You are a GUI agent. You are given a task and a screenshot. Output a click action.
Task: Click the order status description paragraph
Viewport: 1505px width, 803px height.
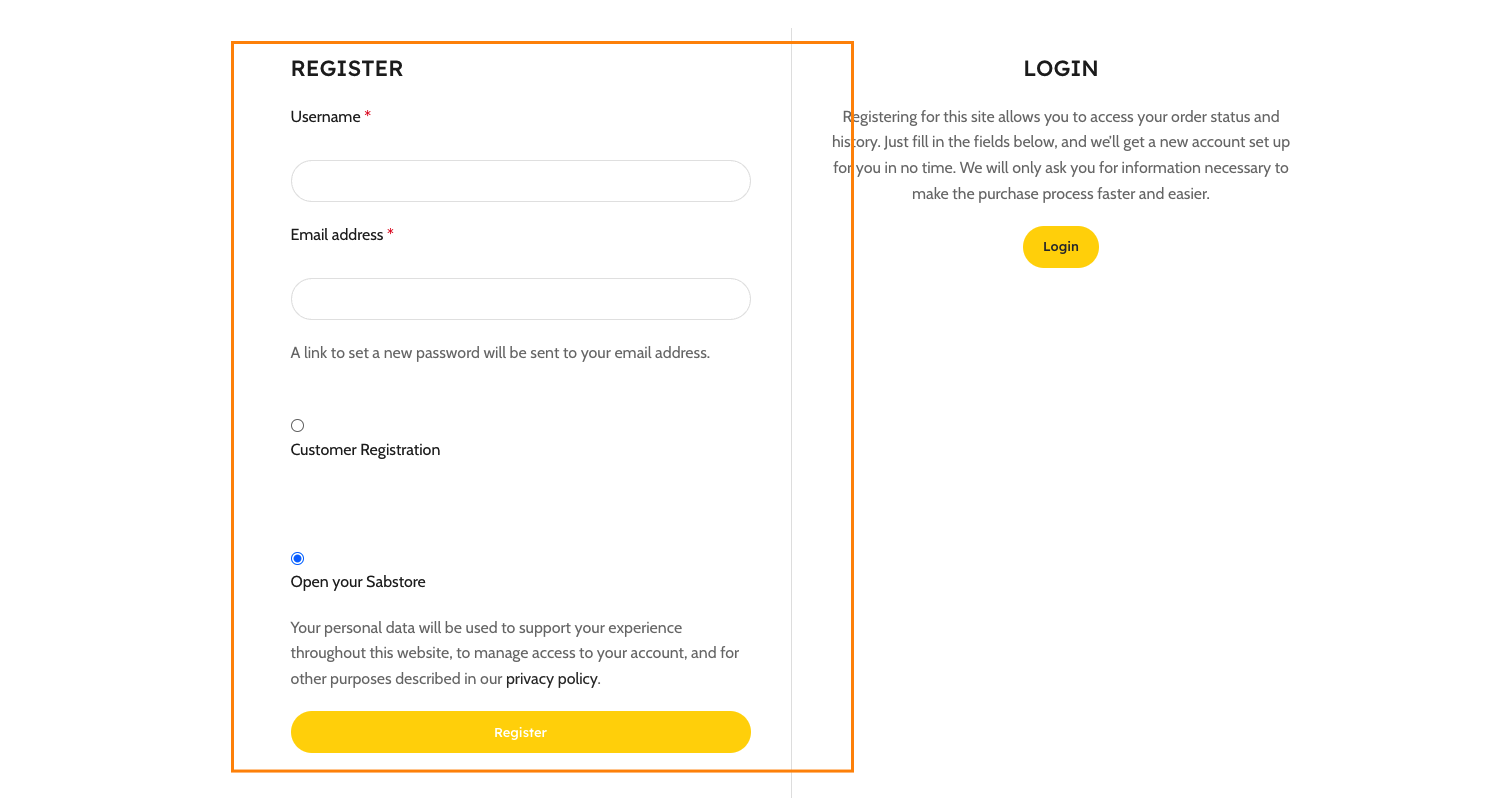click(1061, 155)
